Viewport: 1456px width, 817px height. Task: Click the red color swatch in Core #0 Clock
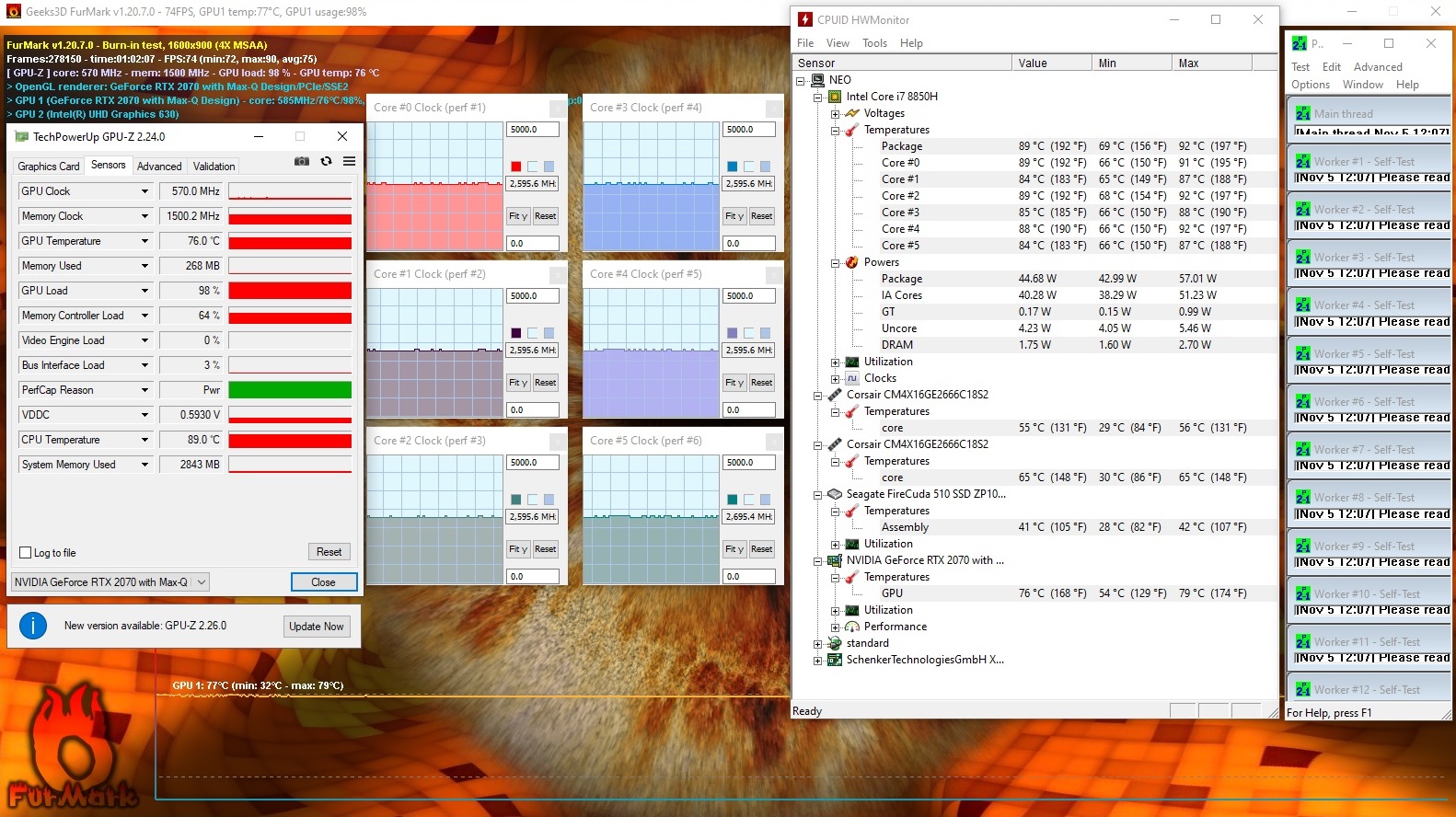[x=516, y=167]
